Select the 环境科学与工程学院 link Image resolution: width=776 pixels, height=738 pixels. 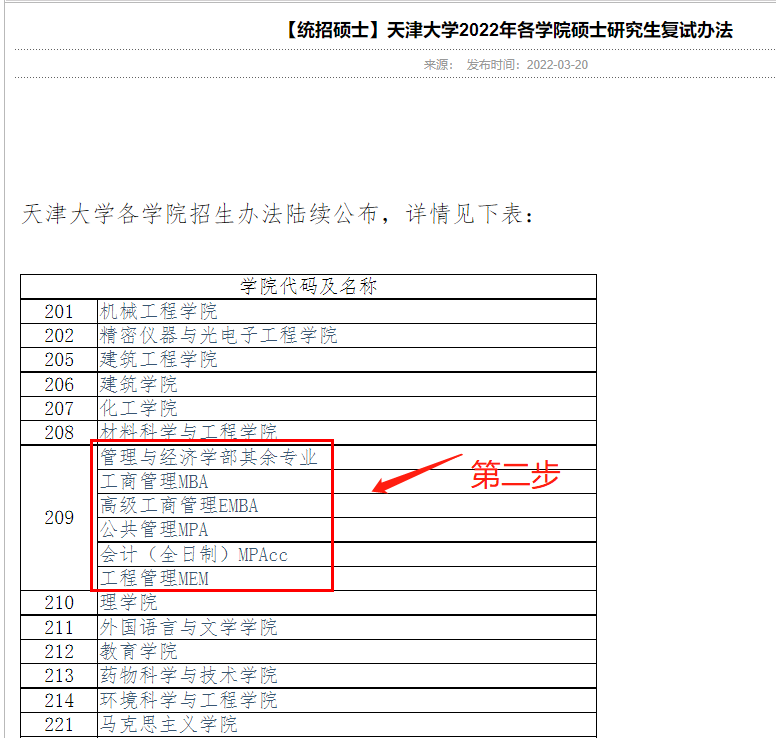point(188,700)
